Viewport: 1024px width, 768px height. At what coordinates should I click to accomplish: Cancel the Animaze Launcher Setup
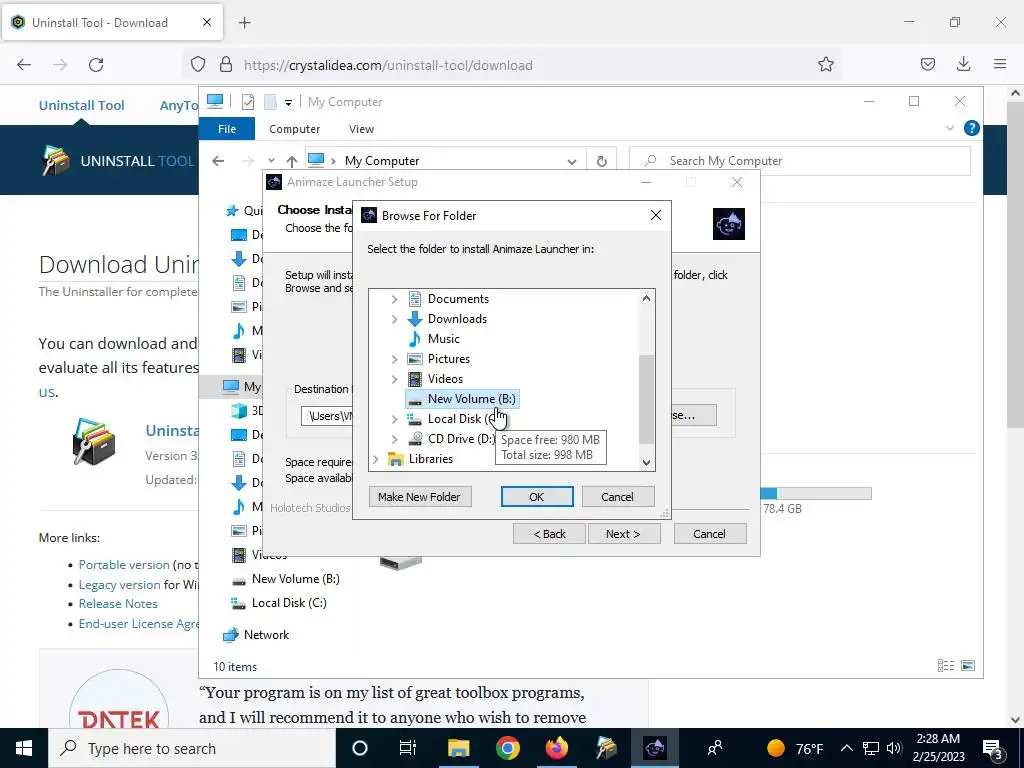(x=709, y=534)
